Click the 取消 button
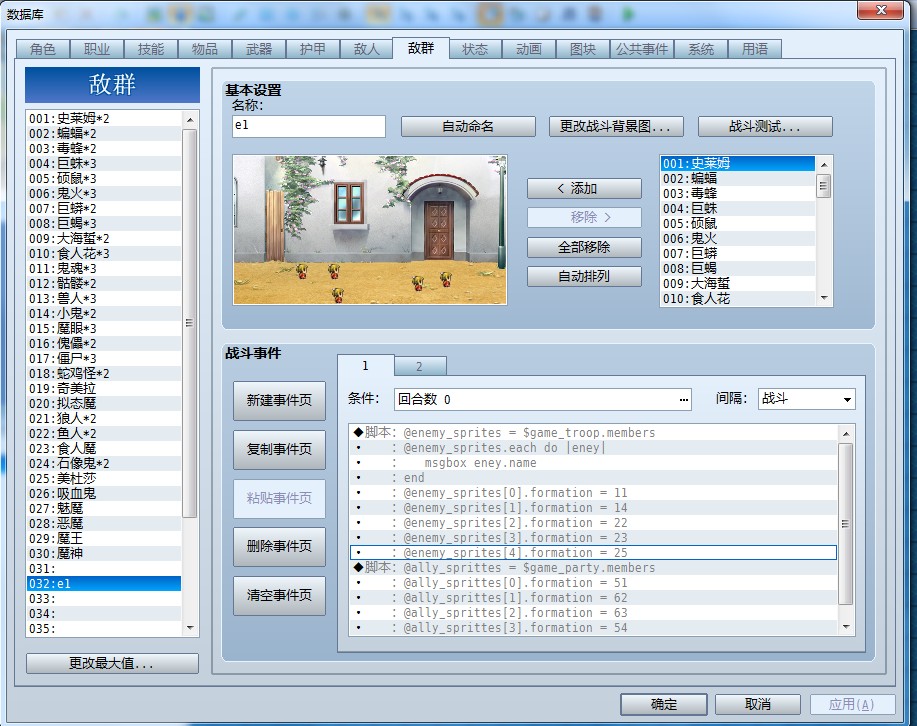This screenshot has width=917, height=726. pyautogui.click(x=758, y=704)
